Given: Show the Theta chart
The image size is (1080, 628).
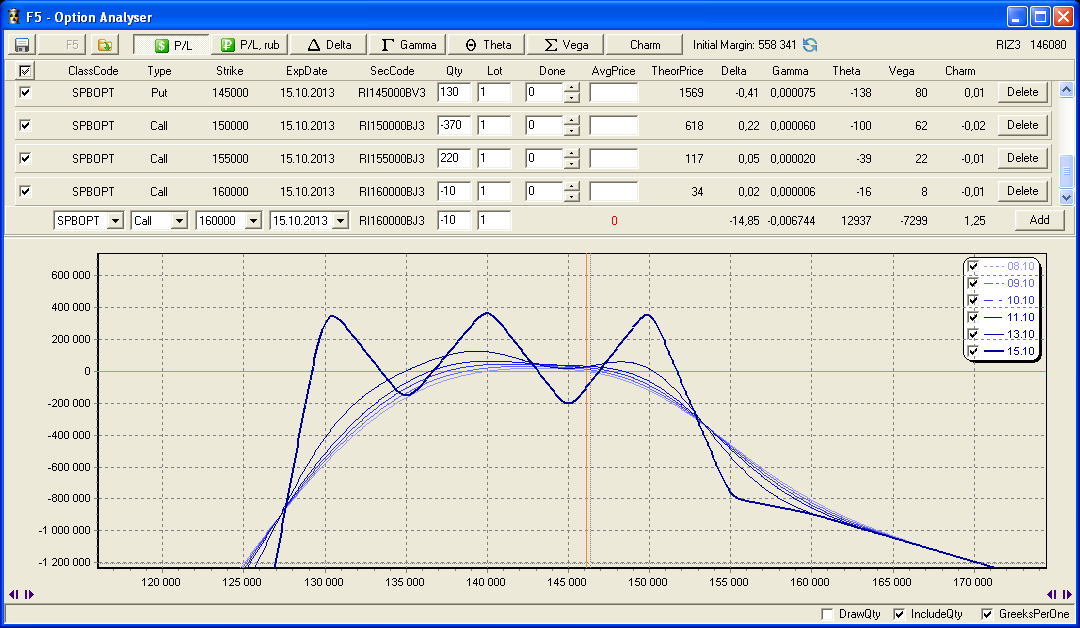Looking at the screenshot, I should coord(487,45).
